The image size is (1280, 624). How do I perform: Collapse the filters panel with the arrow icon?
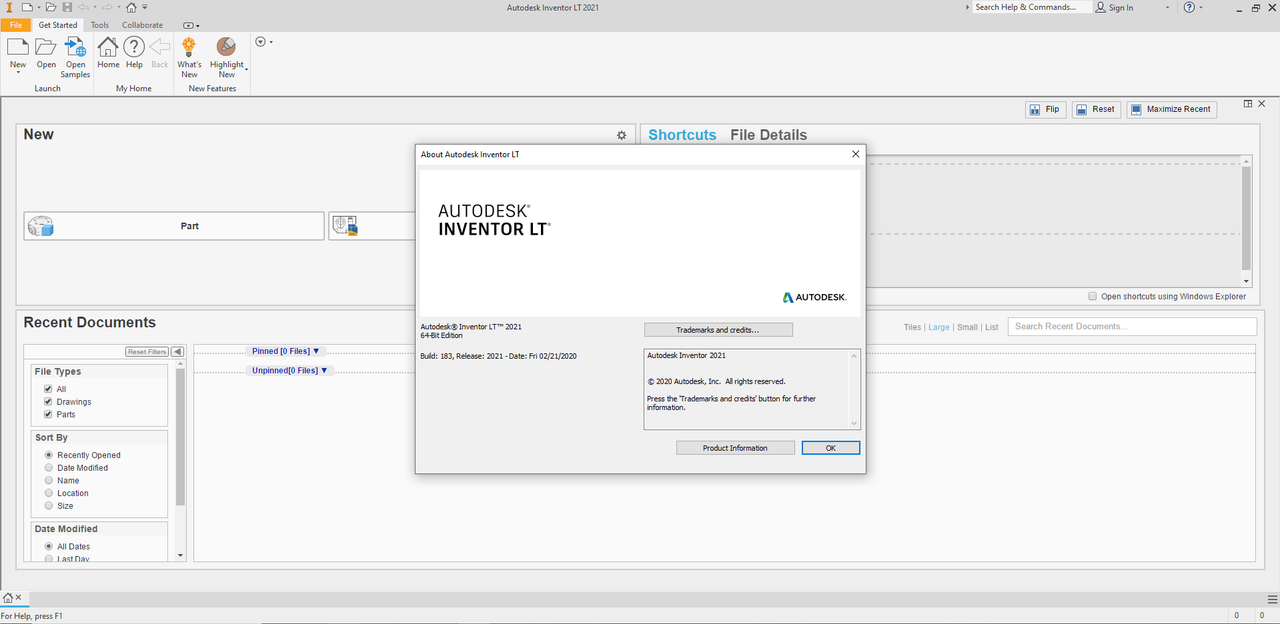(x=177, y=352)
